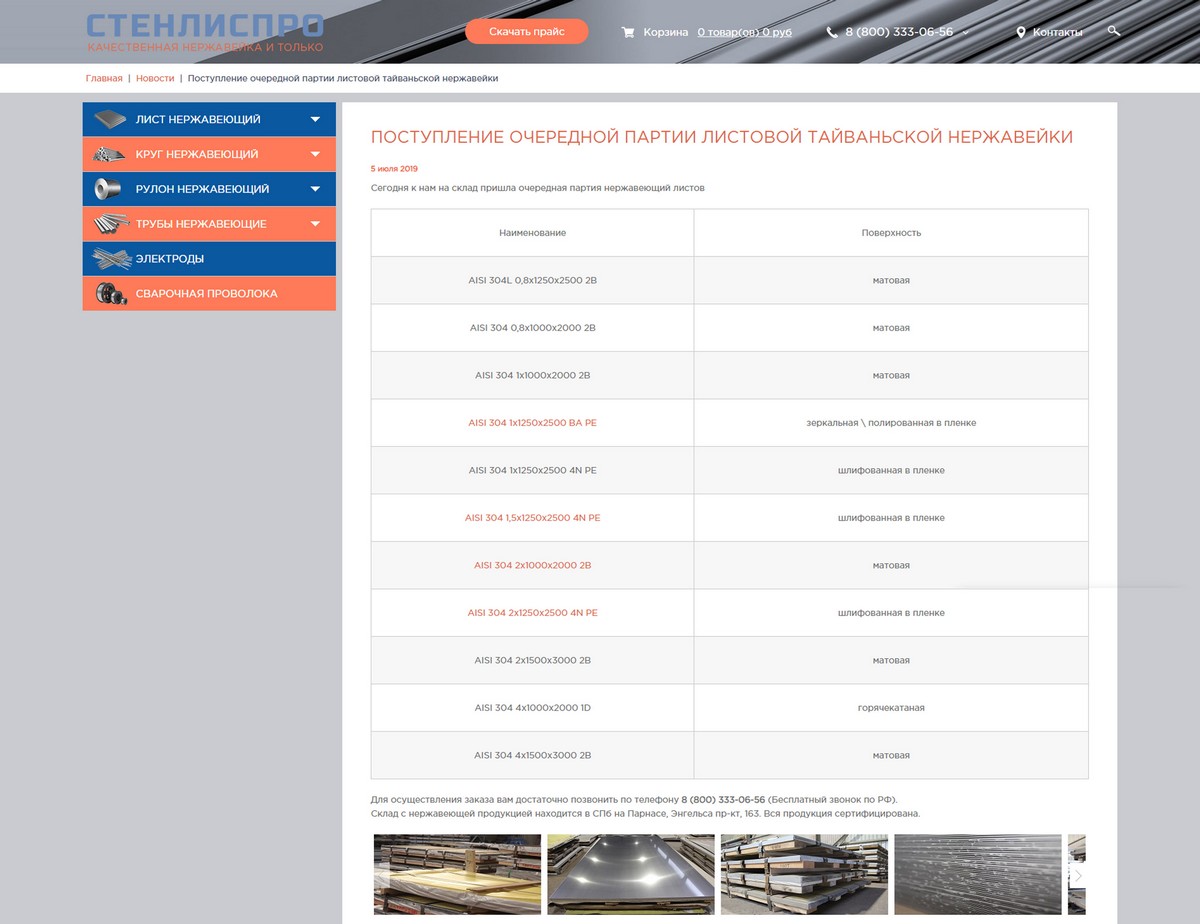The width and height of the screenshot is (1200, 924).
Task: Click the article heading about тайваньской нержавейки
Action: (x=722, y=137)
